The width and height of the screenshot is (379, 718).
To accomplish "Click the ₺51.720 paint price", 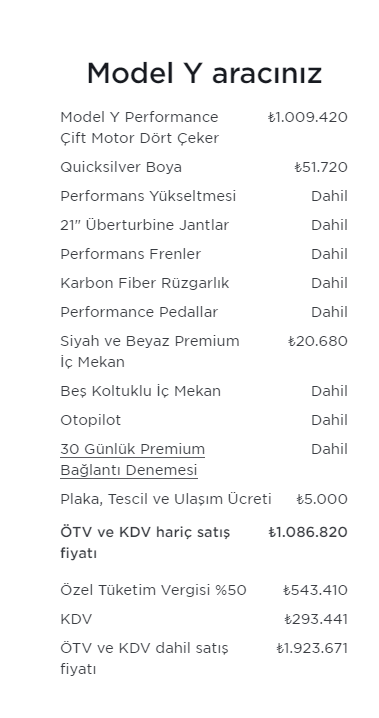I will pyautogui.click(x=321, y=167).
